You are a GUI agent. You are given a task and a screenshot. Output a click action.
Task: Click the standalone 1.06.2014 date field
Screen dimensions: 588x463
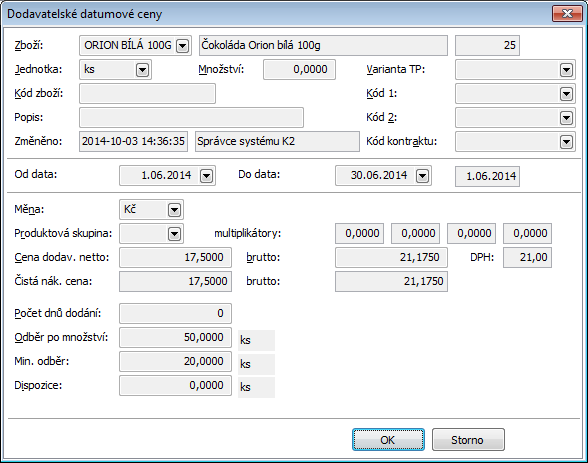click(488, 176)
